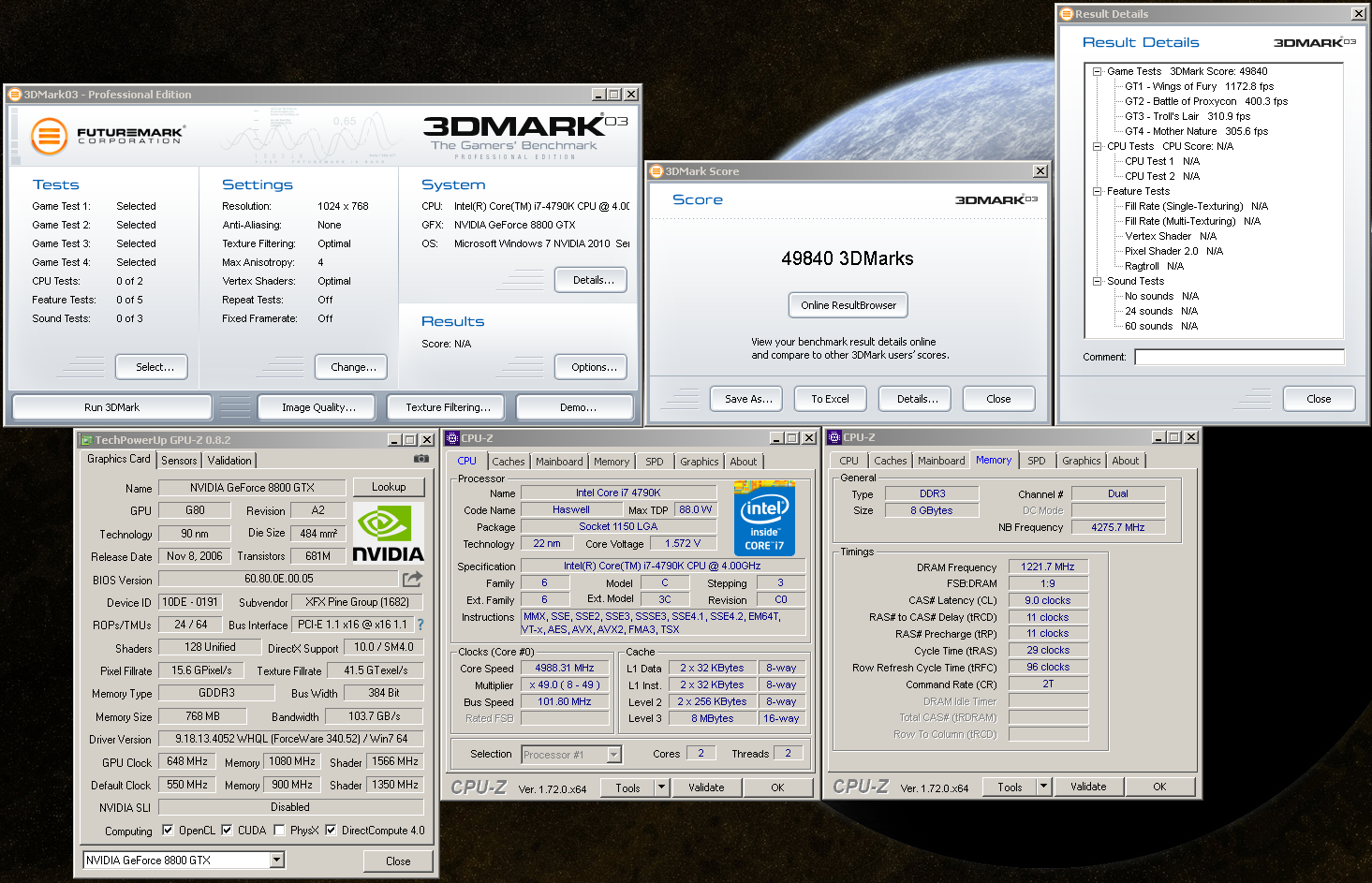
Task: Click the Driver Version field in GPU-Z
Action: [291, 739]
